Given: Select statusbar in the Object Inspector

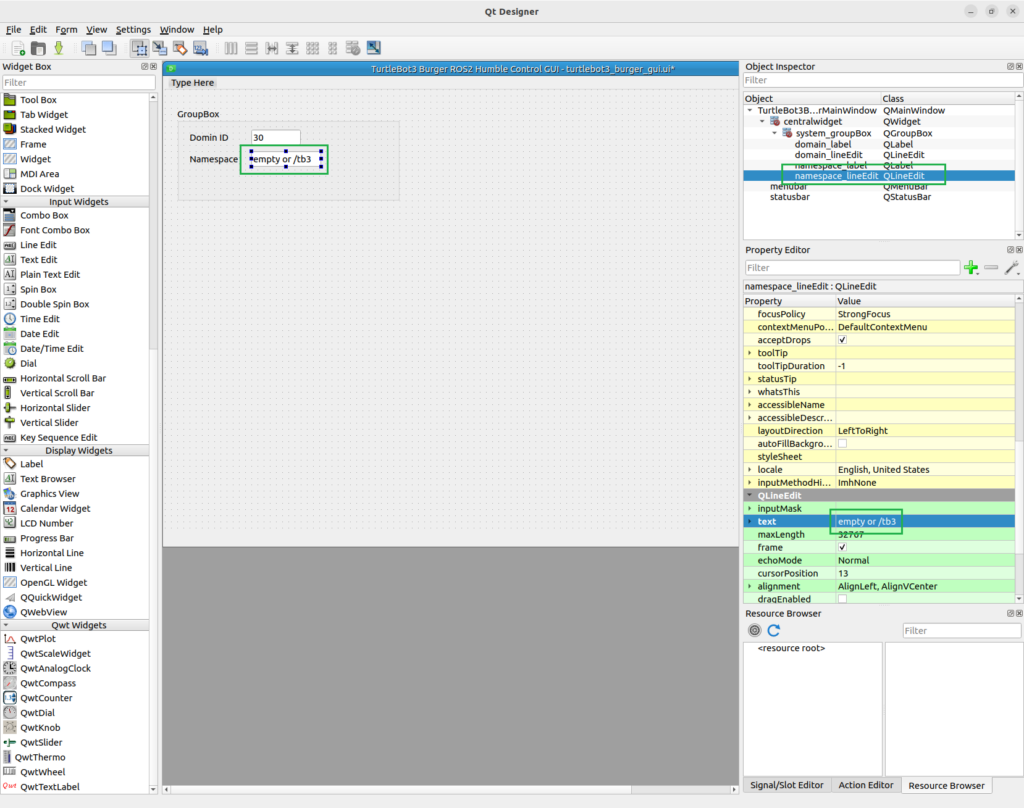Looking at the screenshot, I should tap(790, 197).
